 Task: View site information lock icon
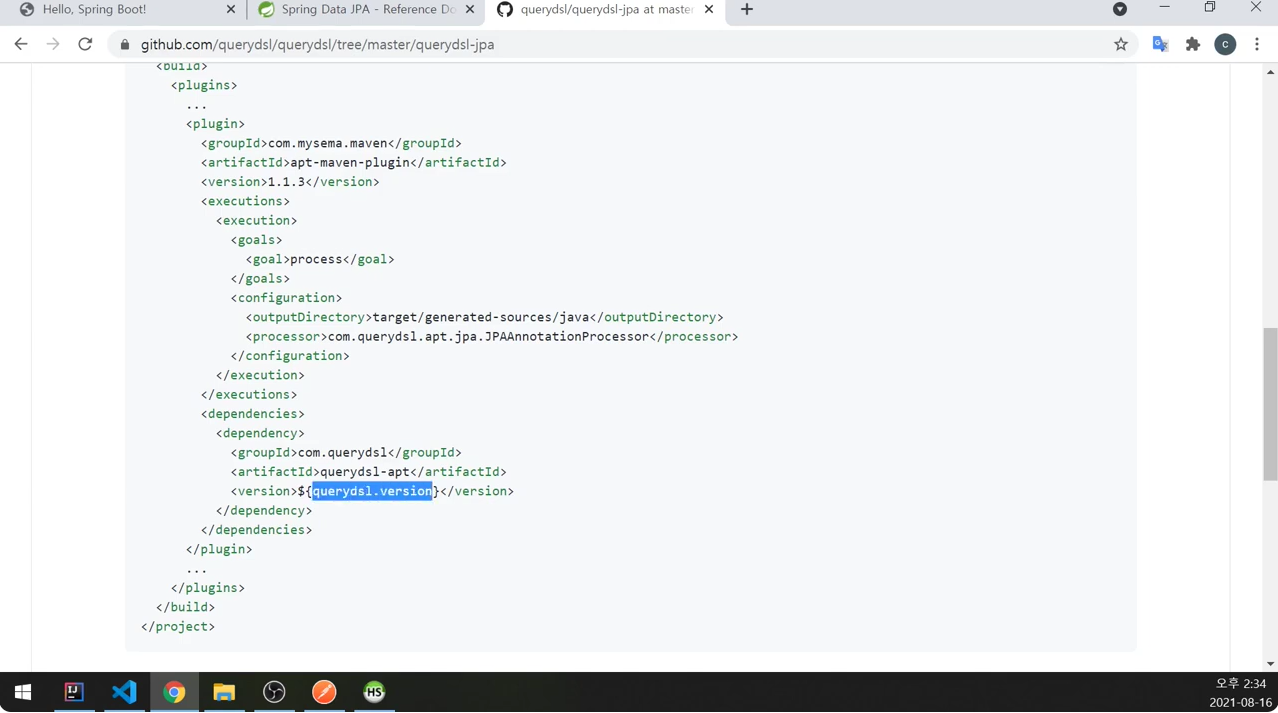(x=125, y=44)
